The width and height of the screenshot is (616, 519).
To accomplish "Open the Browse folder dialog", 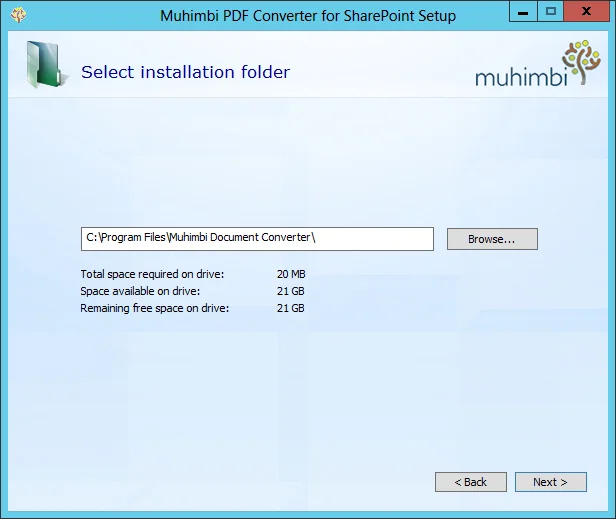I will [491, 239].
